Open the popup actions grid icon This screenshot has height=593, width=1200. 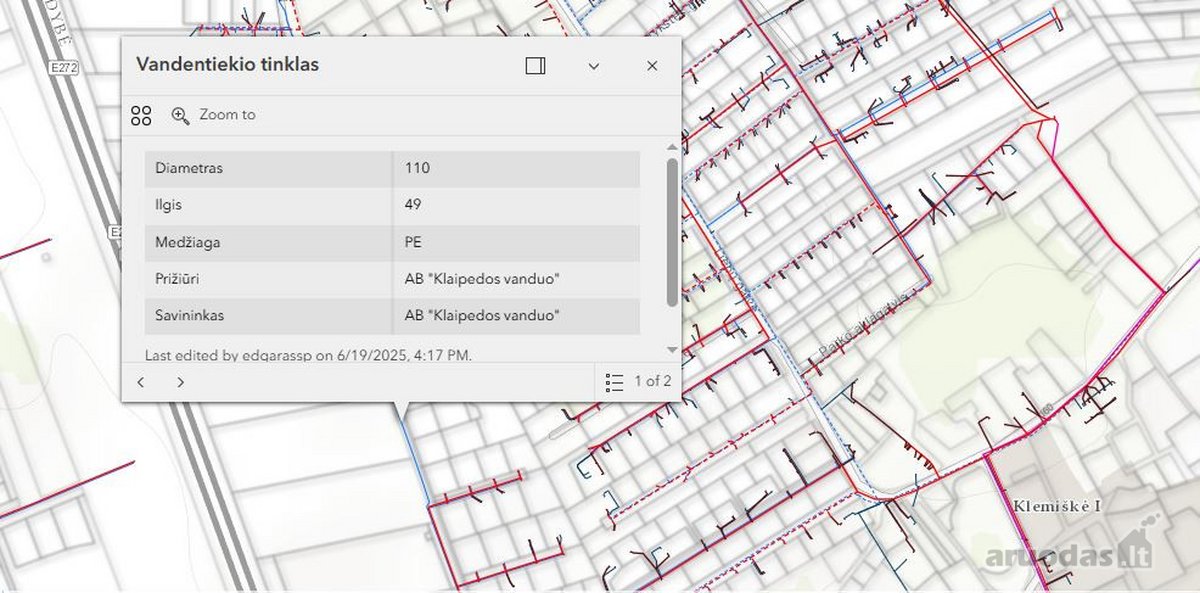(x=141, y=115)
